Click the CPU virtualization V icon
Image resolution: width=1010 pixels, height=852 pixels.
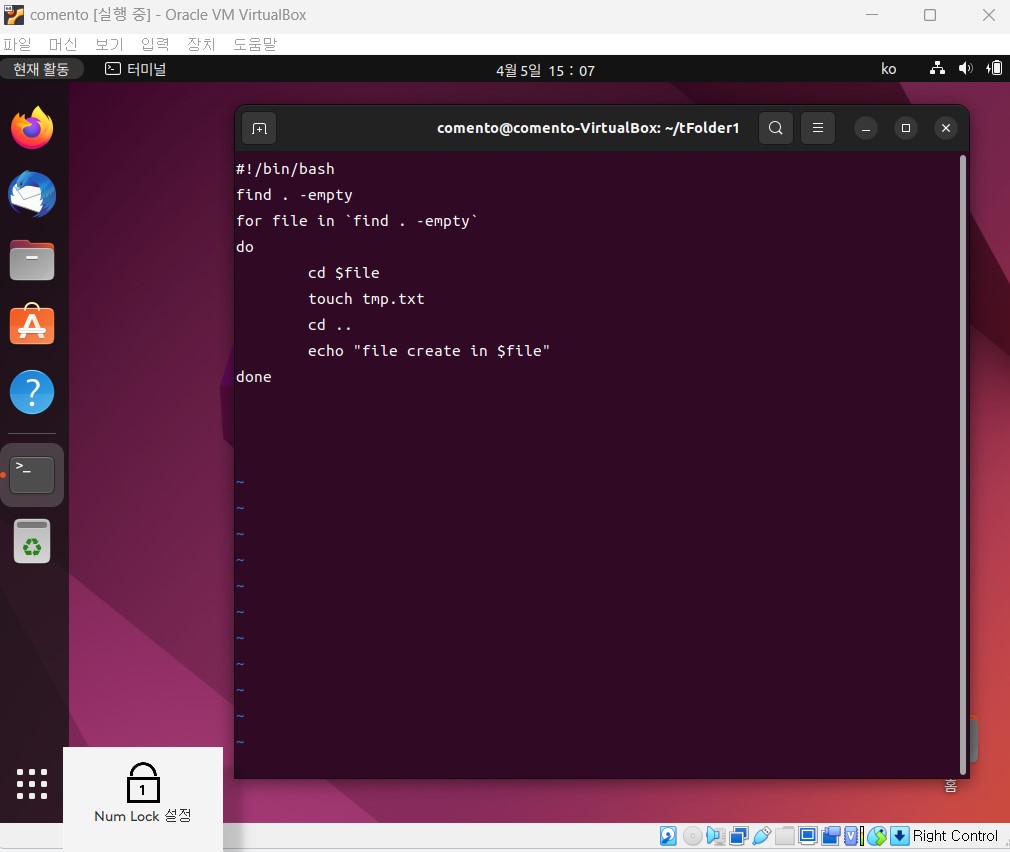coord(851,836)
